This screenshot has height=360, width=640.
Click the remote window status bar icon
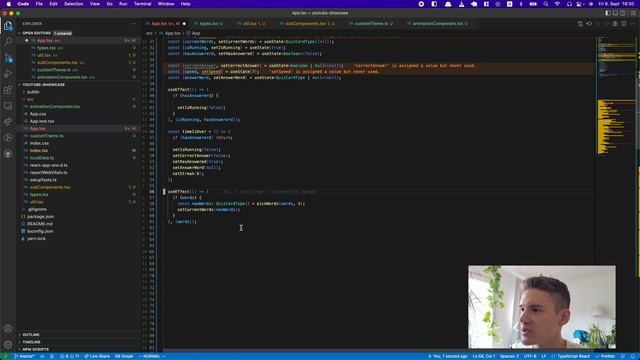click(5, 356)
